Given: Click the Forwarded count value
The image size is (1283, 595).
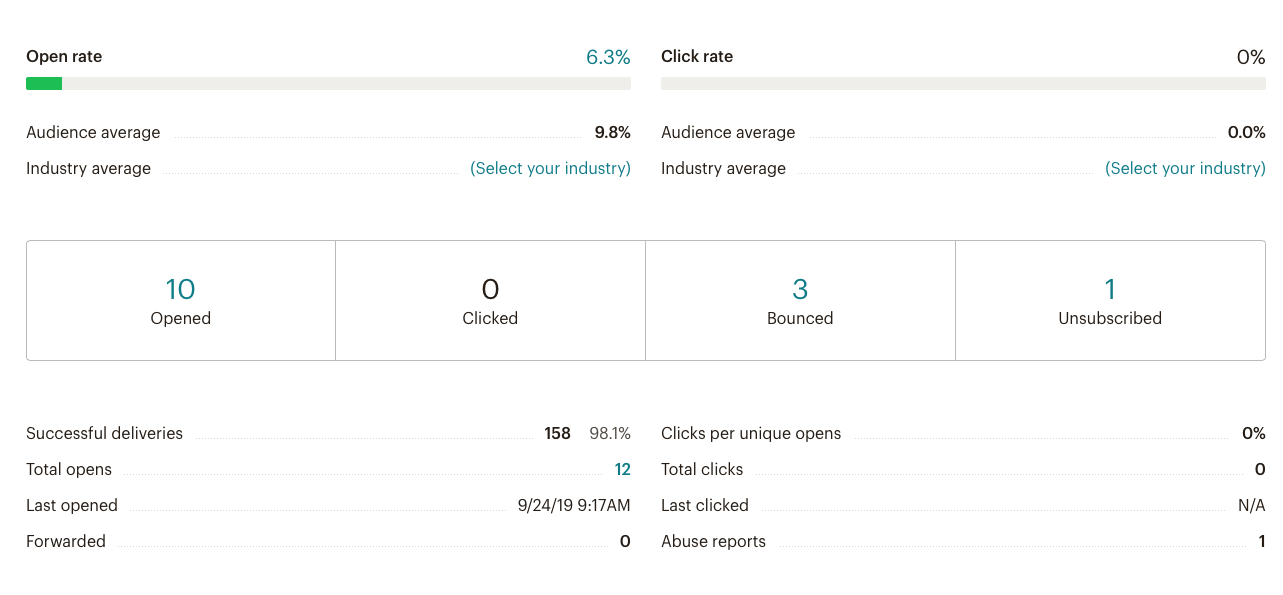Looking at the screenshot, I should click(625, 542).
